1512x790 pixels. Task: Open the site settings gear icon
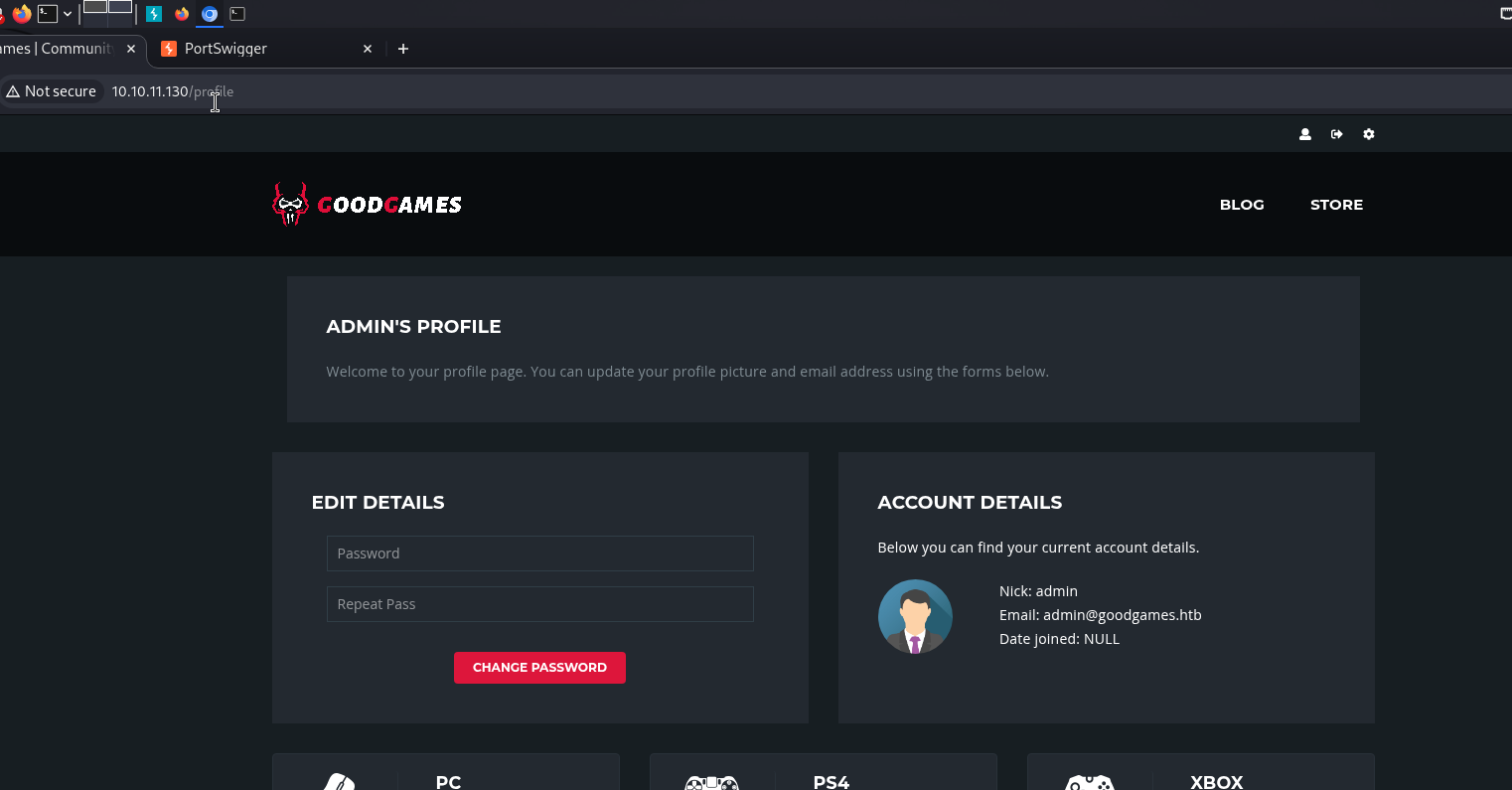[x=1369, y=134]
